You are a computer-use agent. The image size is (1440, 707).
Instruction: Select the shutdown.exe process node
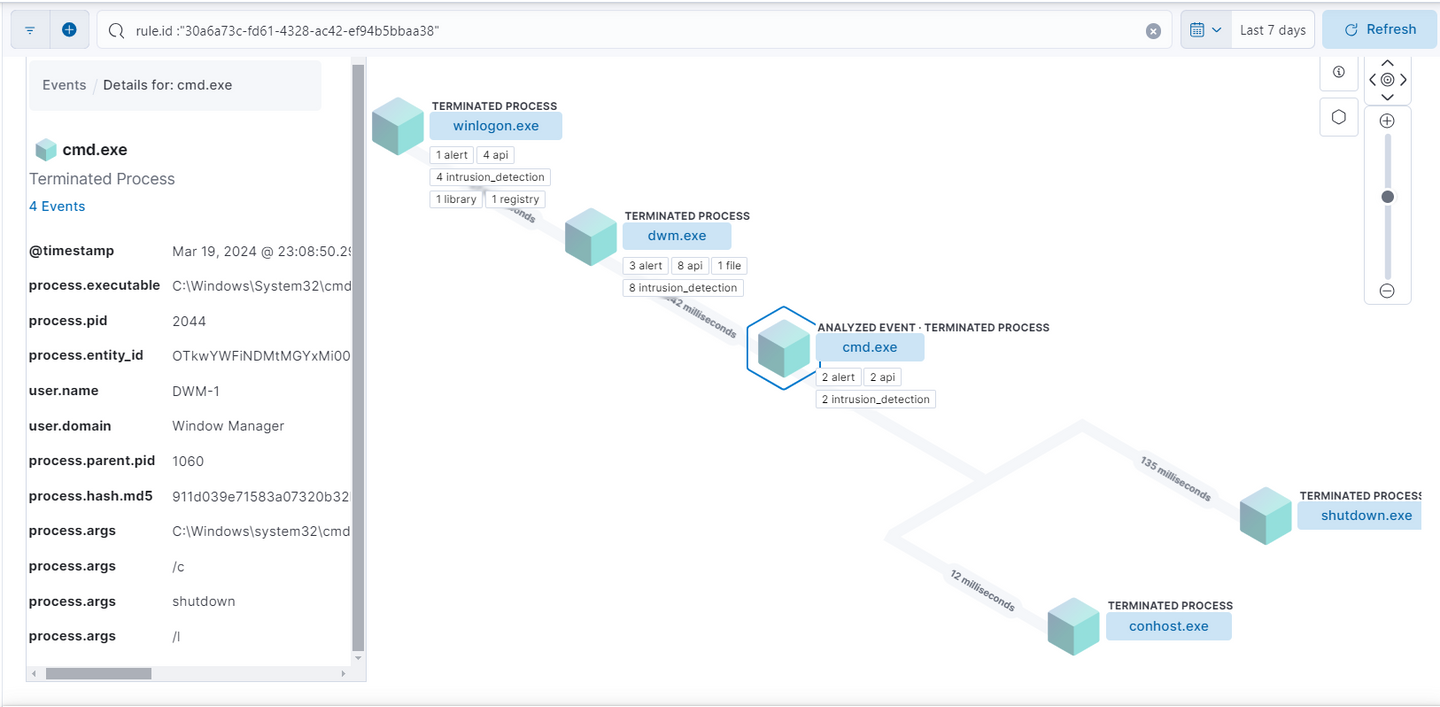(1366, 516)
